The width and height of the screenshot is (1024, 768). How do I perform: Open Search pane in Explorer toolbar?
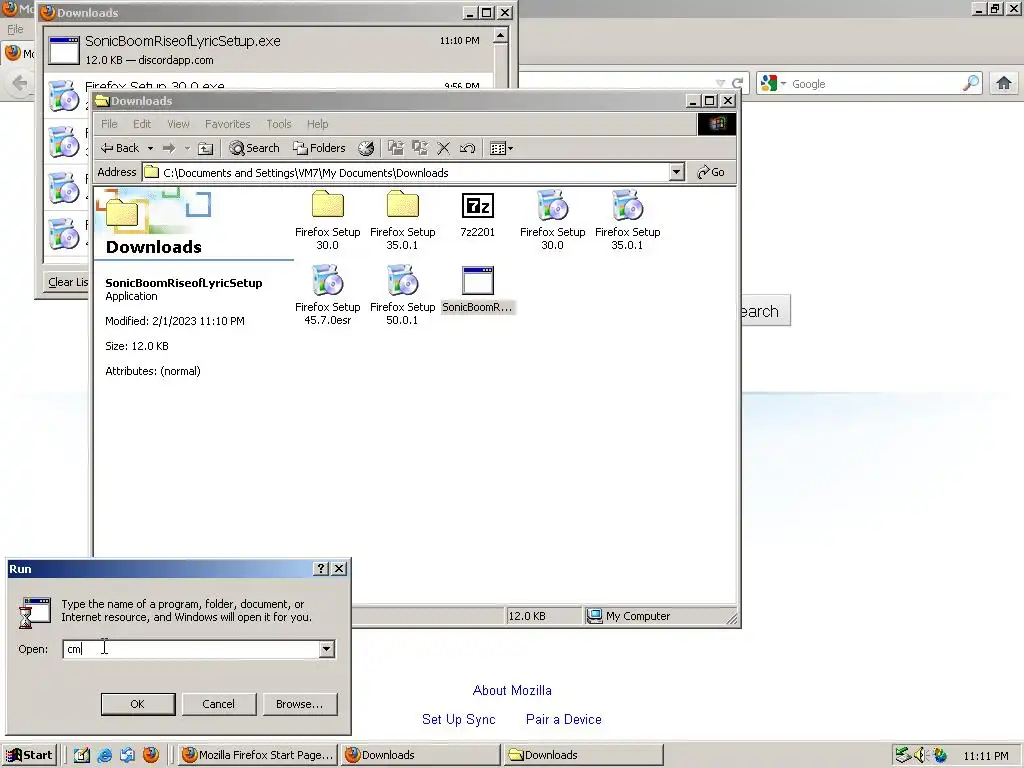254,148
